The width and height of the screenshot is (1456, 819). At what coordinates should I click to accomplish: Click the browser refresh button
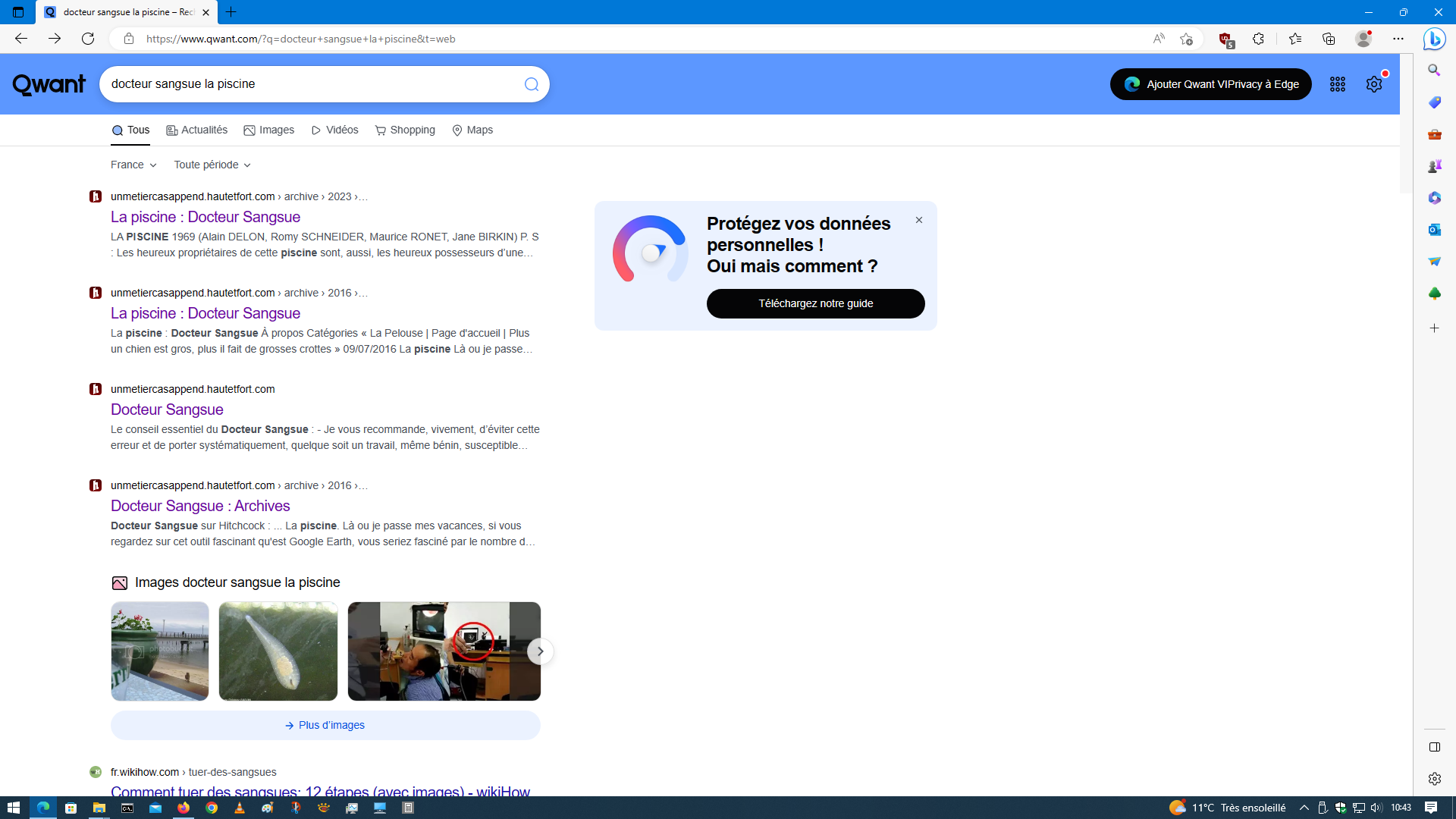click(x=88, y=39)
